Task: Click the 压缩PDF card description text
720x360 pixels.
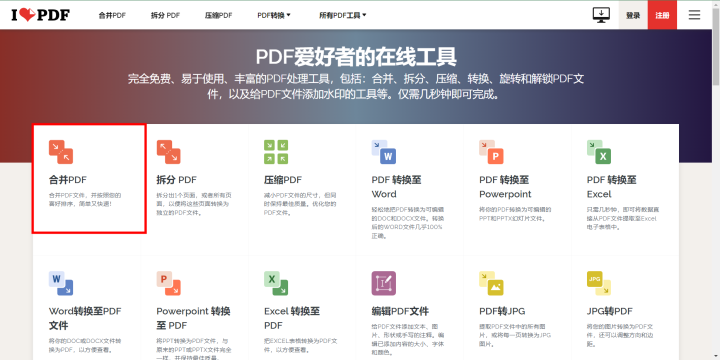Action: (x=300, y=204)
